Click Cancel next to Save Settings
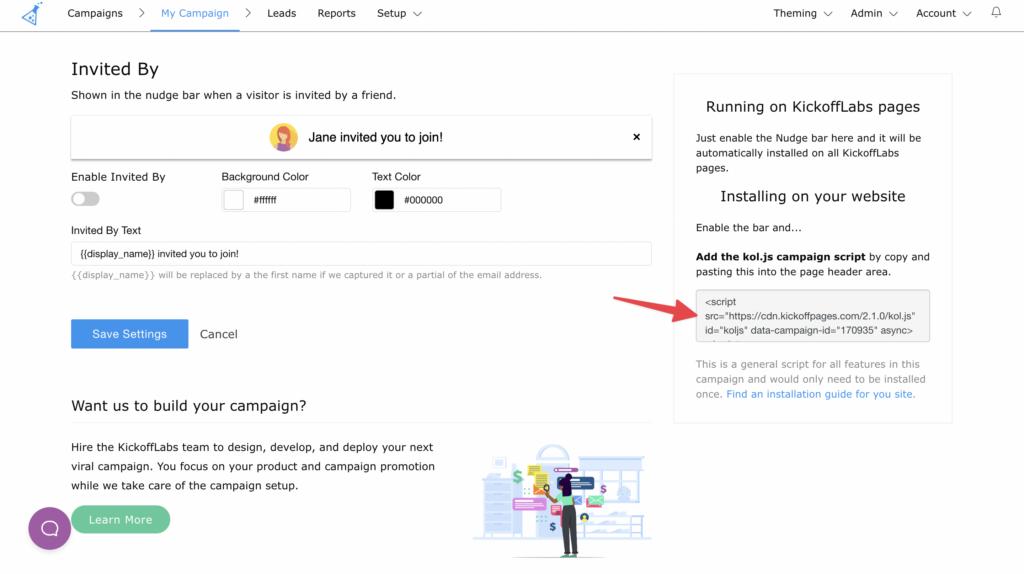Screen dimensions: 1024x574 tap(219, 334)
